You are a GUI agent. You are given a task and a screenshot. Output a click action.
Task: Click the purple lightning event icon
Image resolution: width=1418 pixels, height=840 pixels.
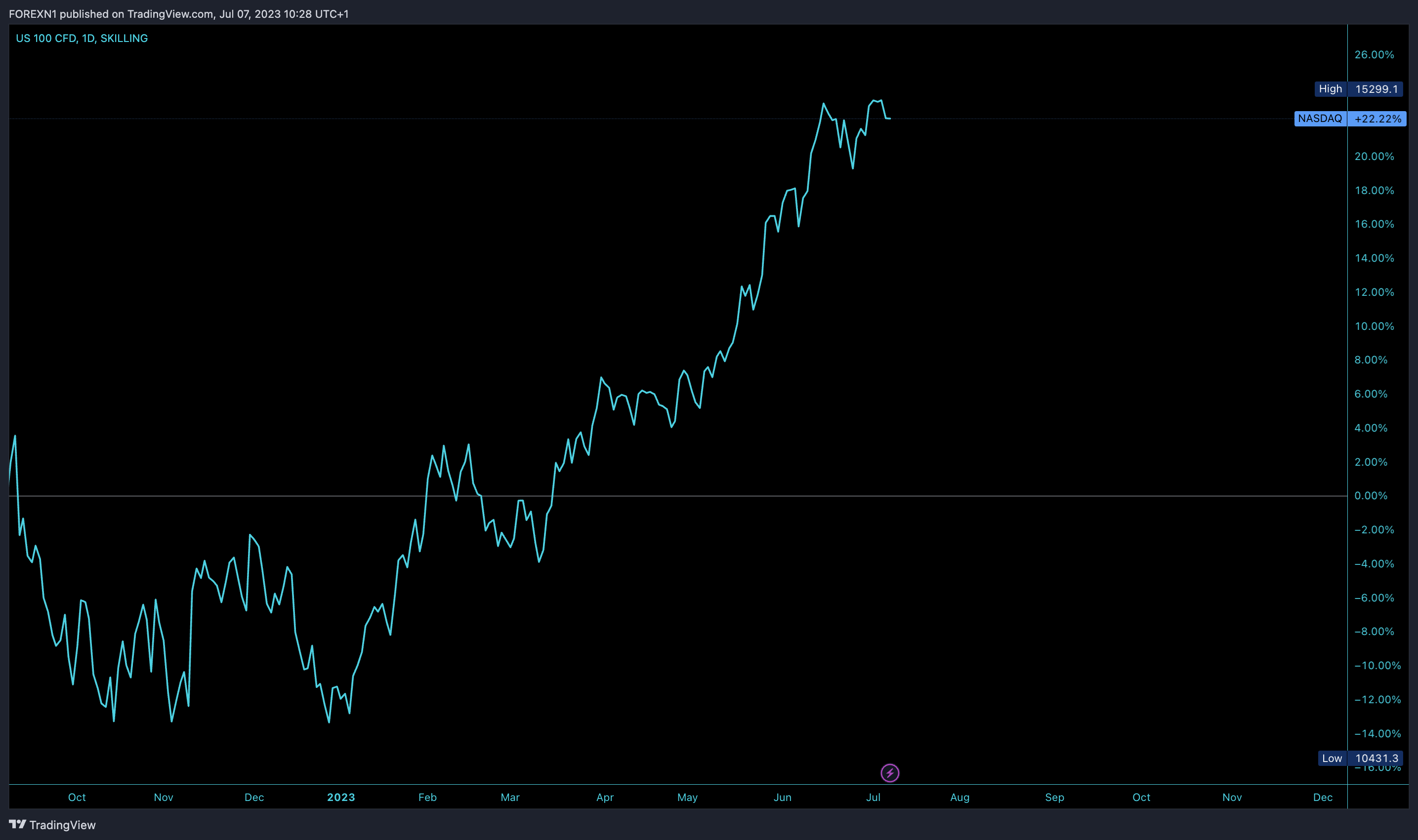pos(890,773)
